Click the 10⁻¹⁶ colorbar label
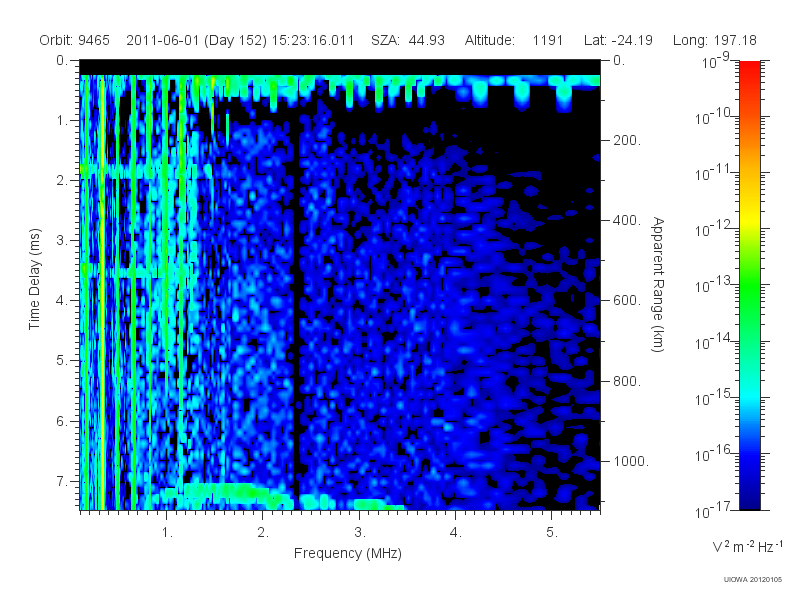 pos(714,455)
